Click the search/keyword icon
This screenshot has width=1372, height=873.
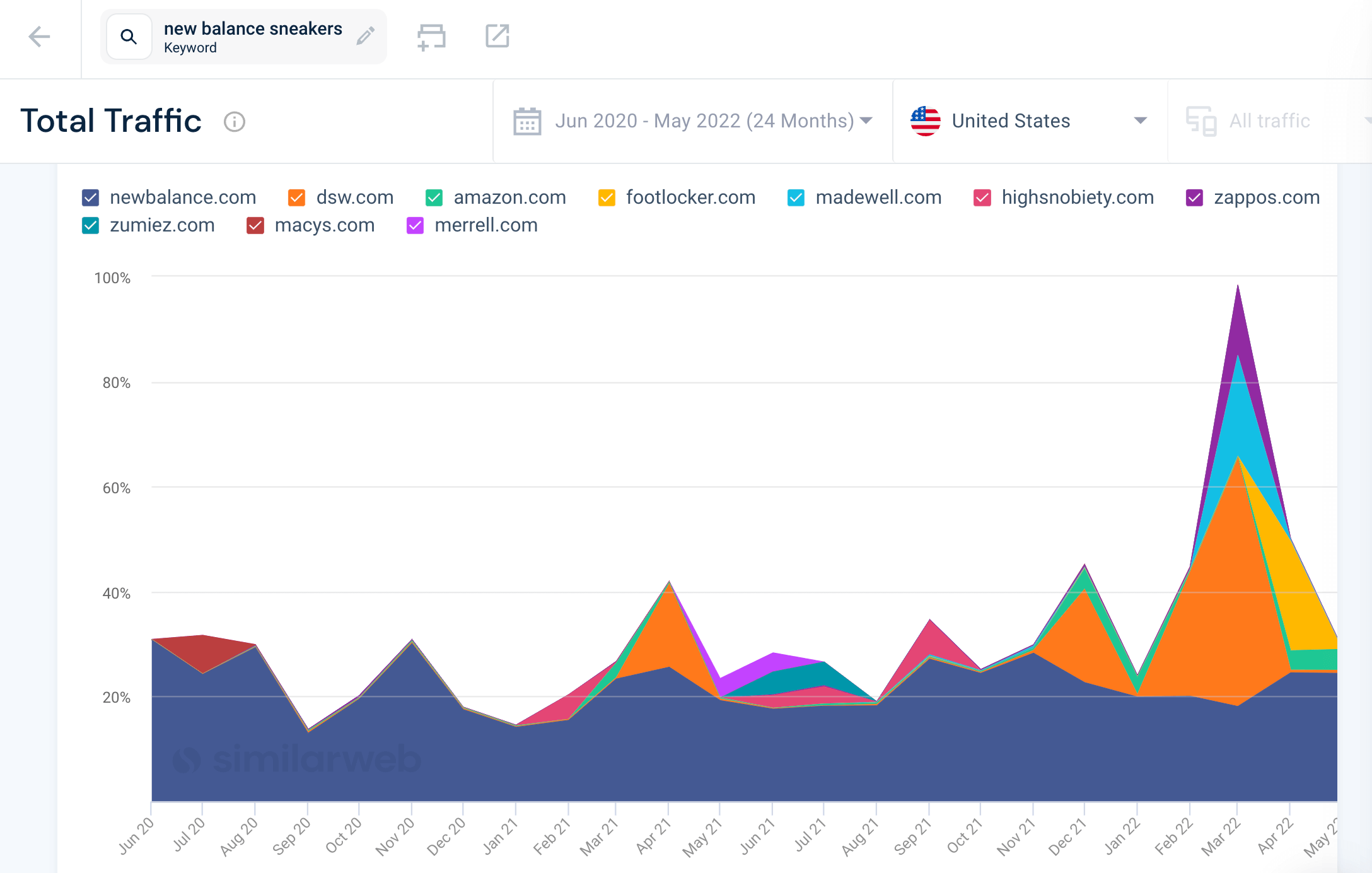(128, 37)
